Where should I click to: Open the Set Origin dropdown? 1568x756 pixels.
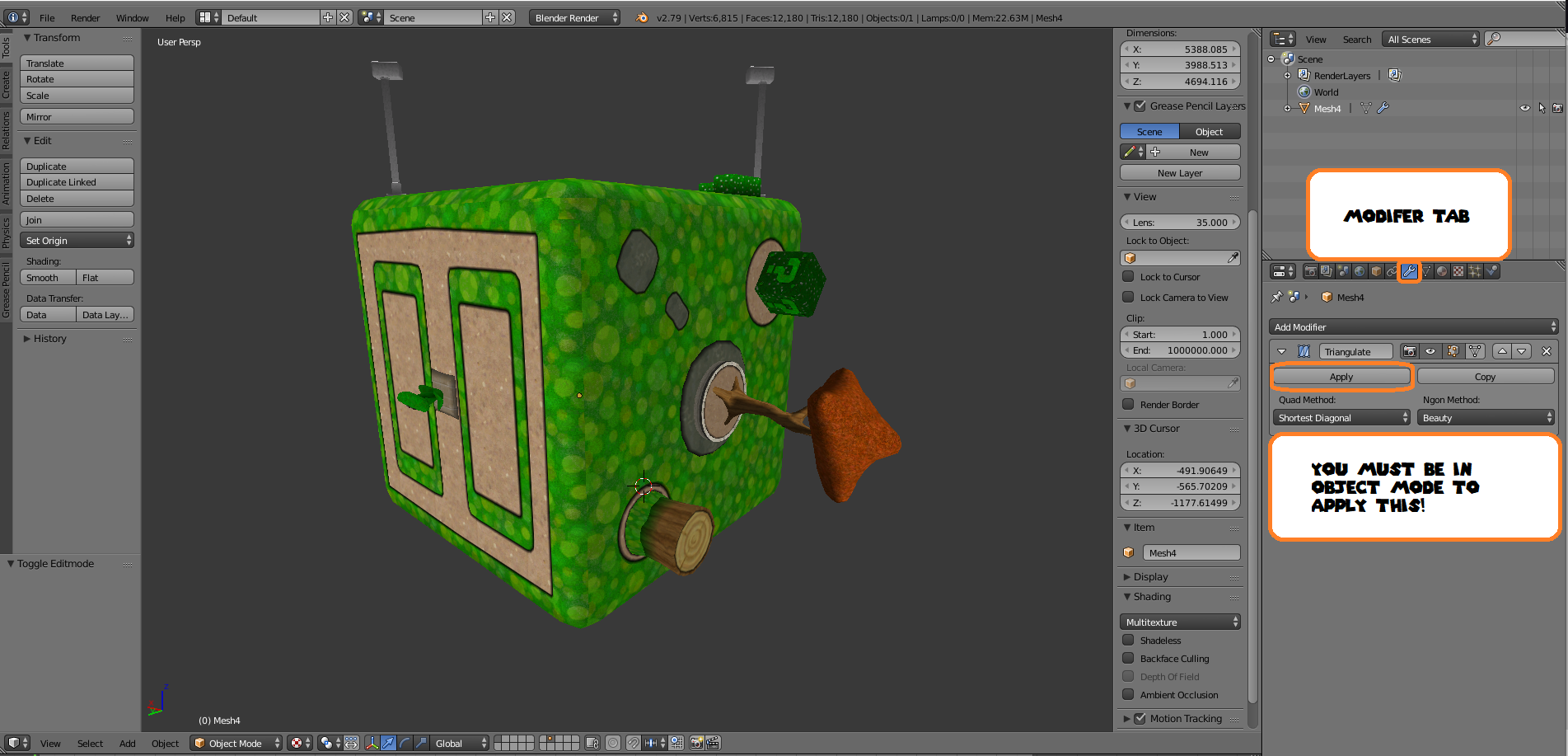(x=77, y=240)
